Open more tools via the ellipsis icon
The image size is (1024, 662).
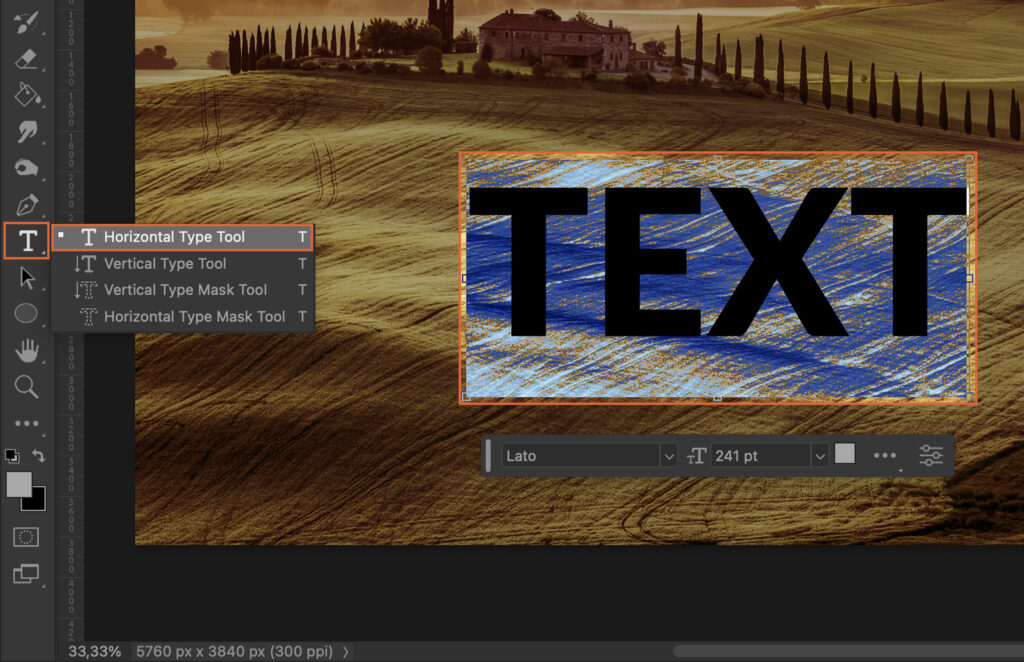[x=25, y=422]
